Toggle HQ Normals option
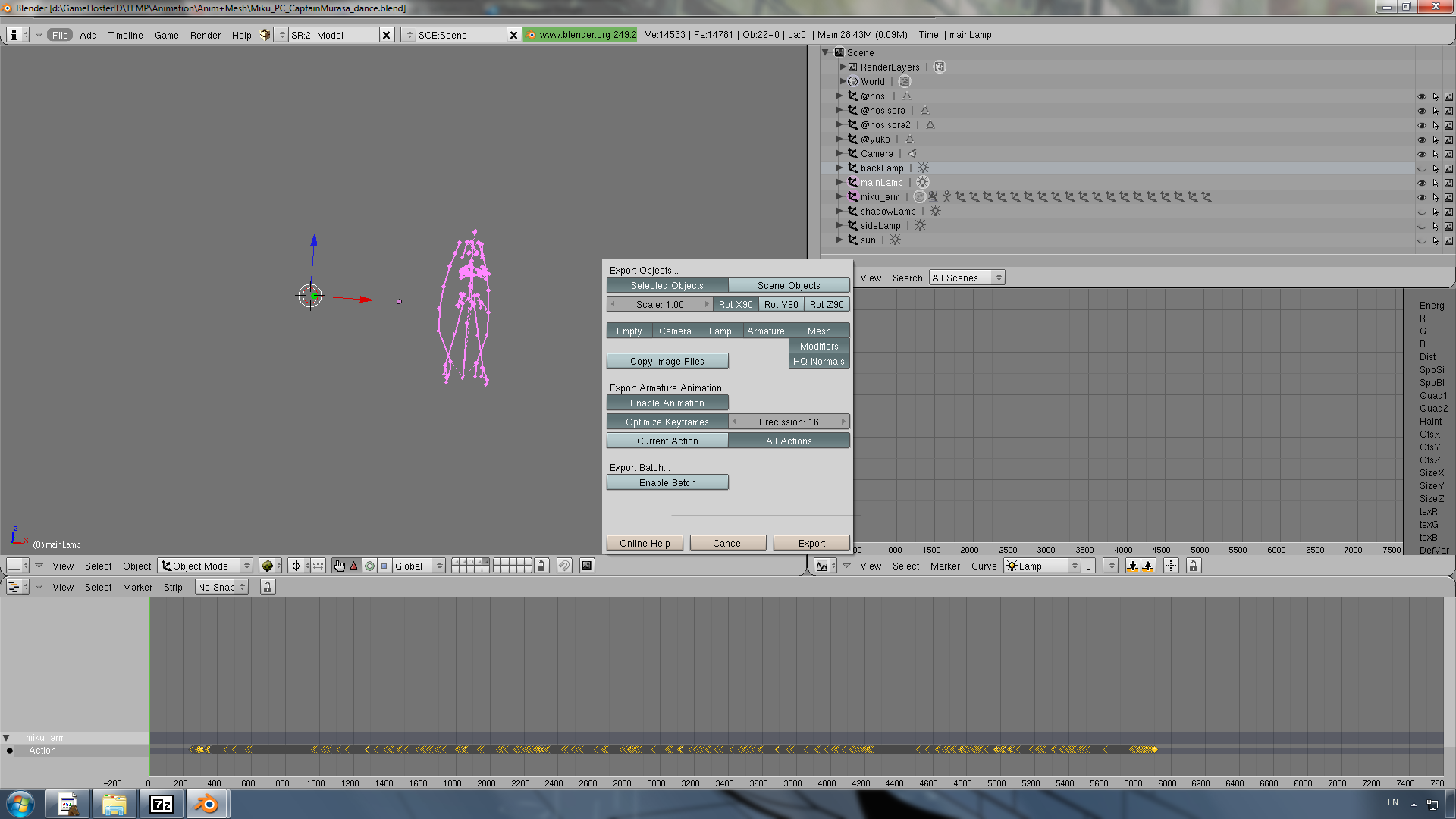 tap(819, 361)
